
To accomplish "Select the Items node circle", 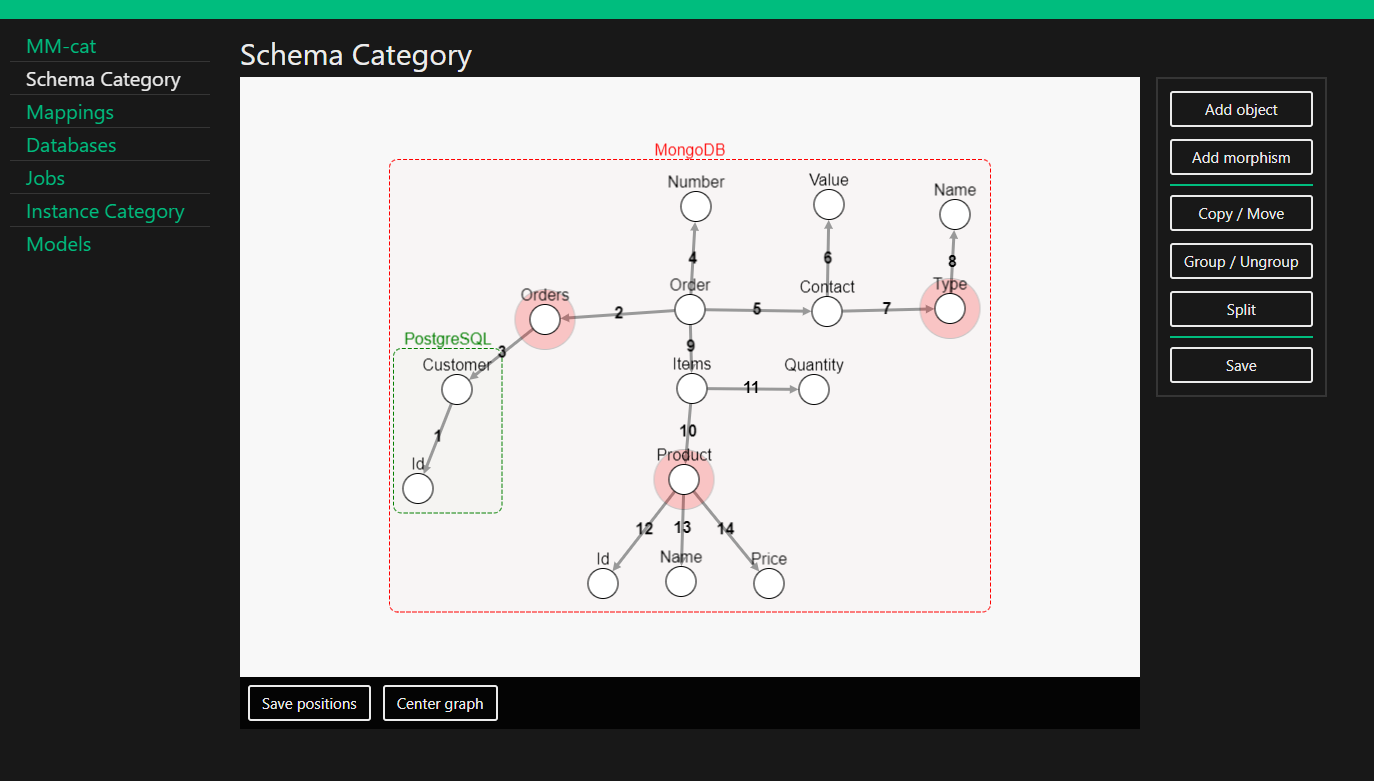I will (692, 388).
